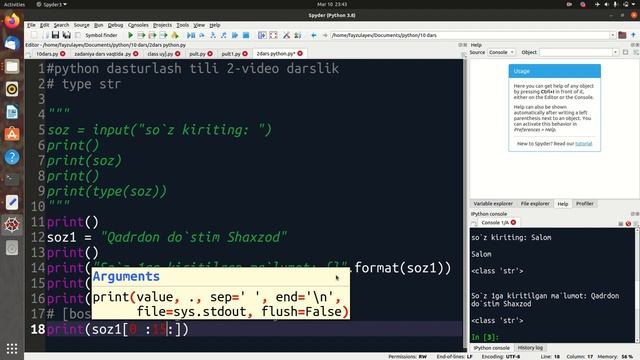Click the Memory 56 % status entry
This screenshot has width=640, height=360.
(x=615, y=357)
